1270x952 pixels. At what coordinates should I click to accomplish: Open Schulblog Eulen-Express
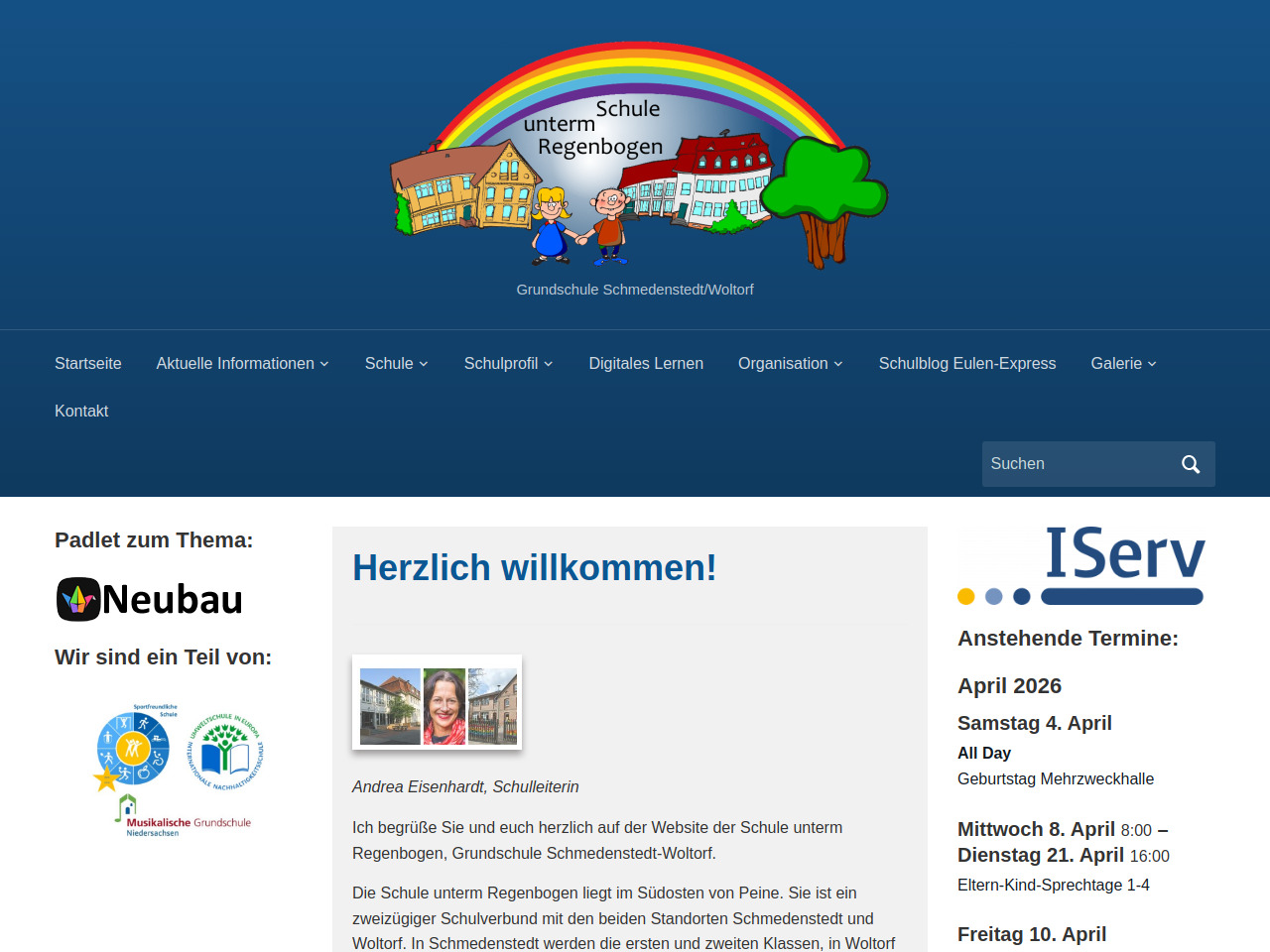967,364
